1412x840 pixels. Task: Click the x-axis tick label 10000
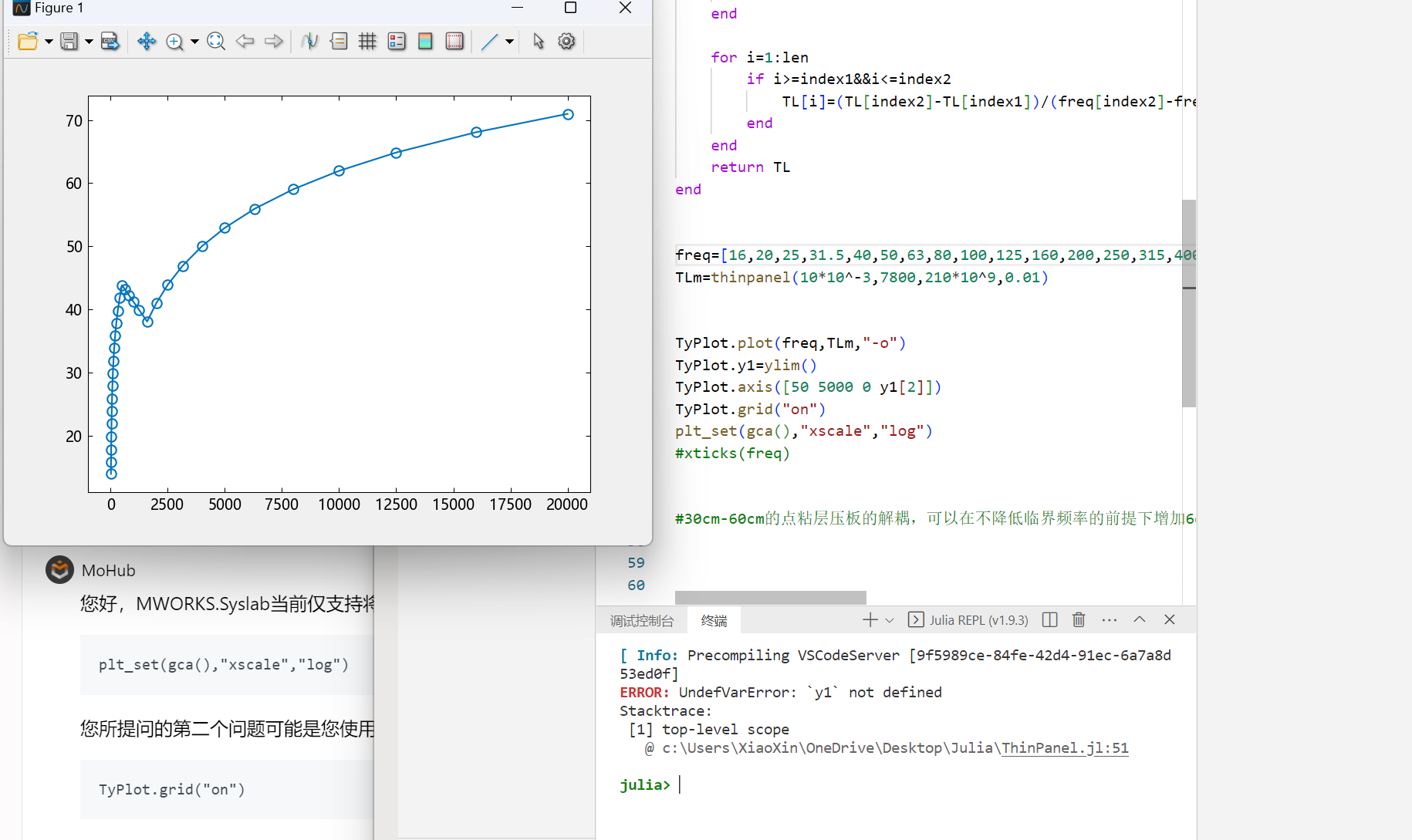[x=339, y=504]
